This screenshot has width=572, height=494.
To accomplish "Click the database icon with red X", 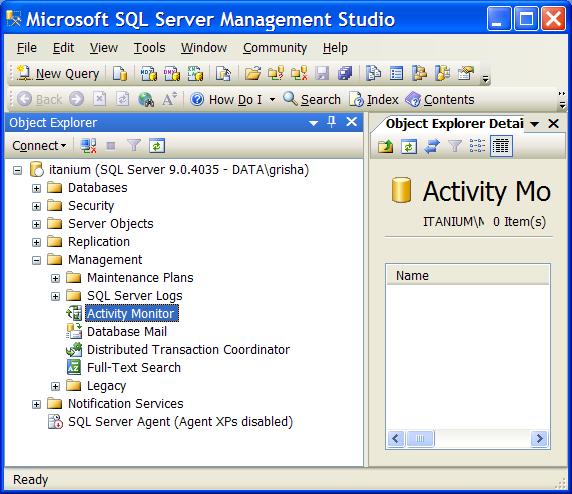I will [x=299, y=73].
